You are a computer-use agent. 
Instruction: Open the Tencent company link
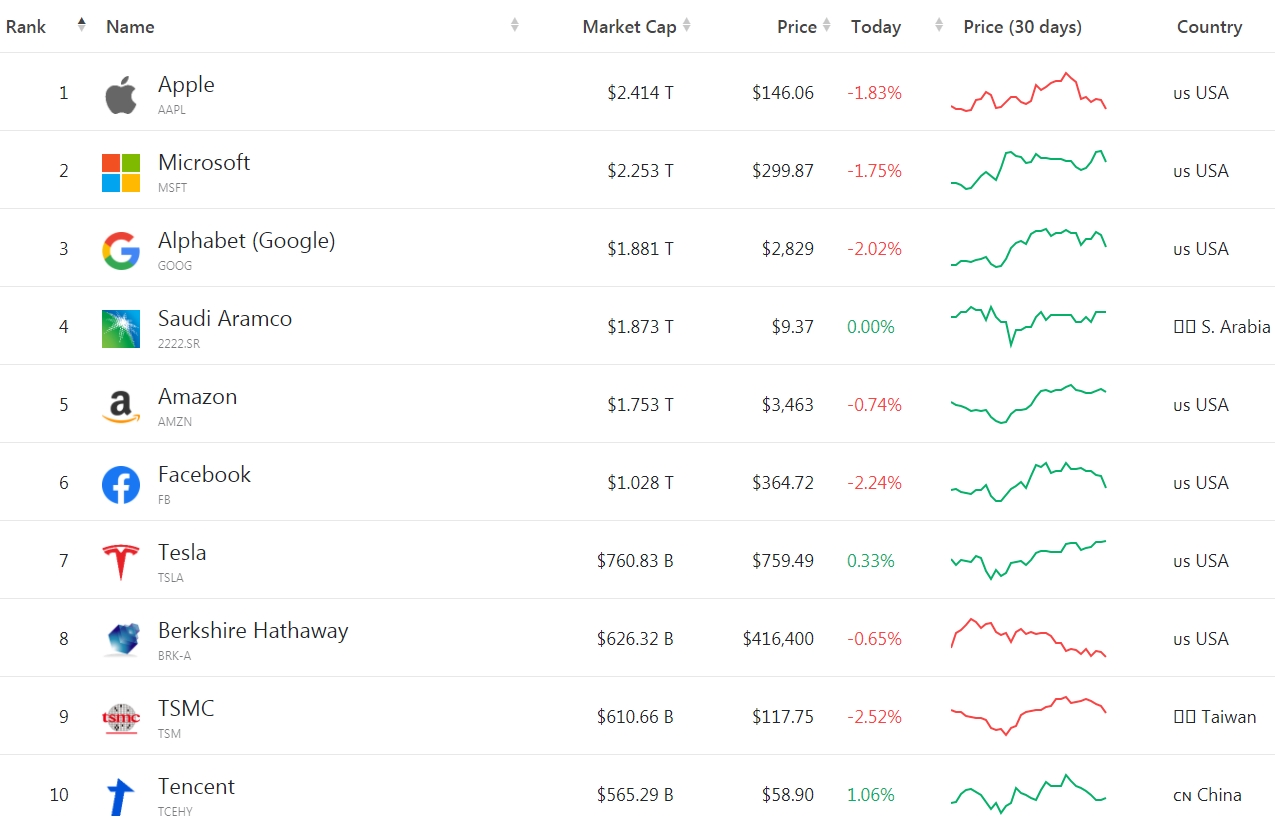click(x=196, y=787)
